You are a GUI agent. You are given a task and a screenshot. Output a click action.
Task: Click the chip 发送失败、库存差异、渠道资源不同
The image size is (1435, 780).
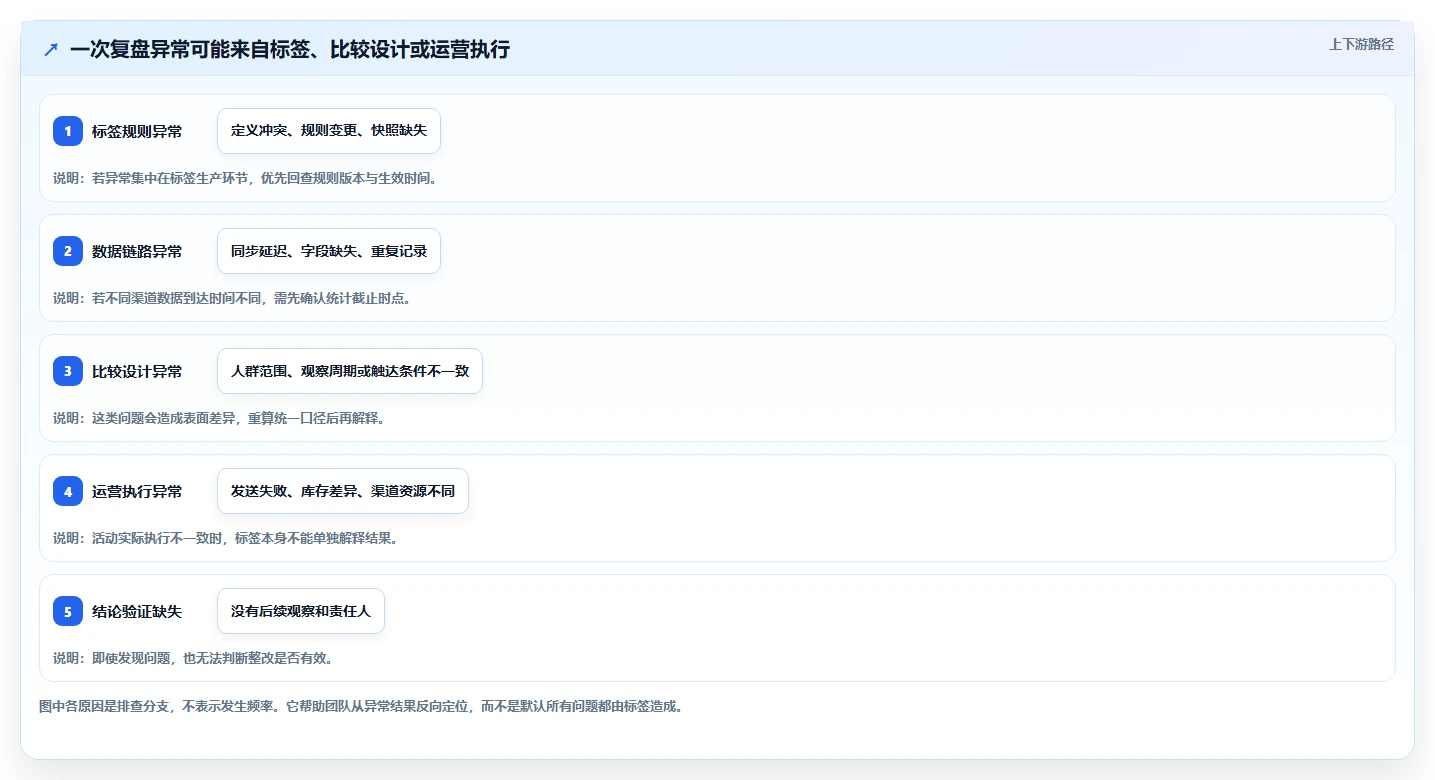click(343, 491)
